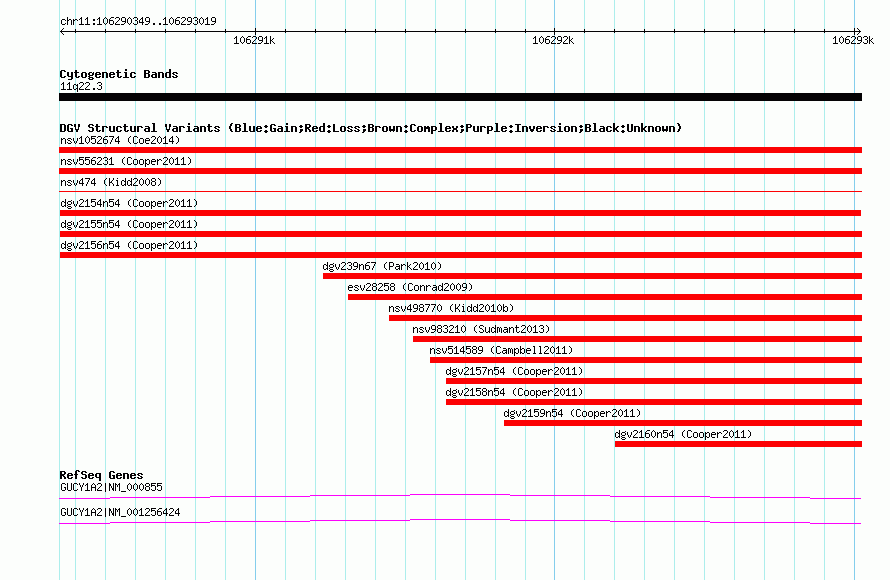Viewport: 890px width, 580px height.
Task: Open the nsv983210 (Sudmant2013) label
Action: coord(481,329)
